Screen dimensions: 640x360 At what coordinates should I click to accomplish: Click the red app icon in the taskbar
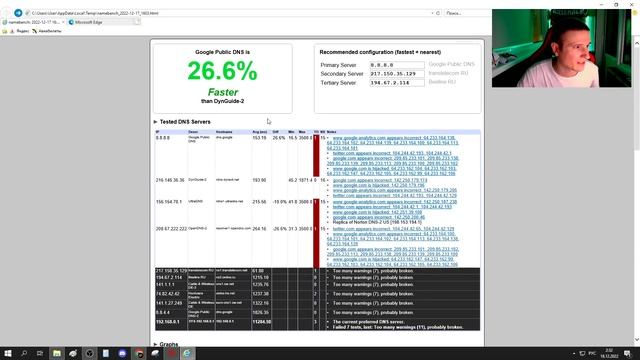click(x=171, y=353)
